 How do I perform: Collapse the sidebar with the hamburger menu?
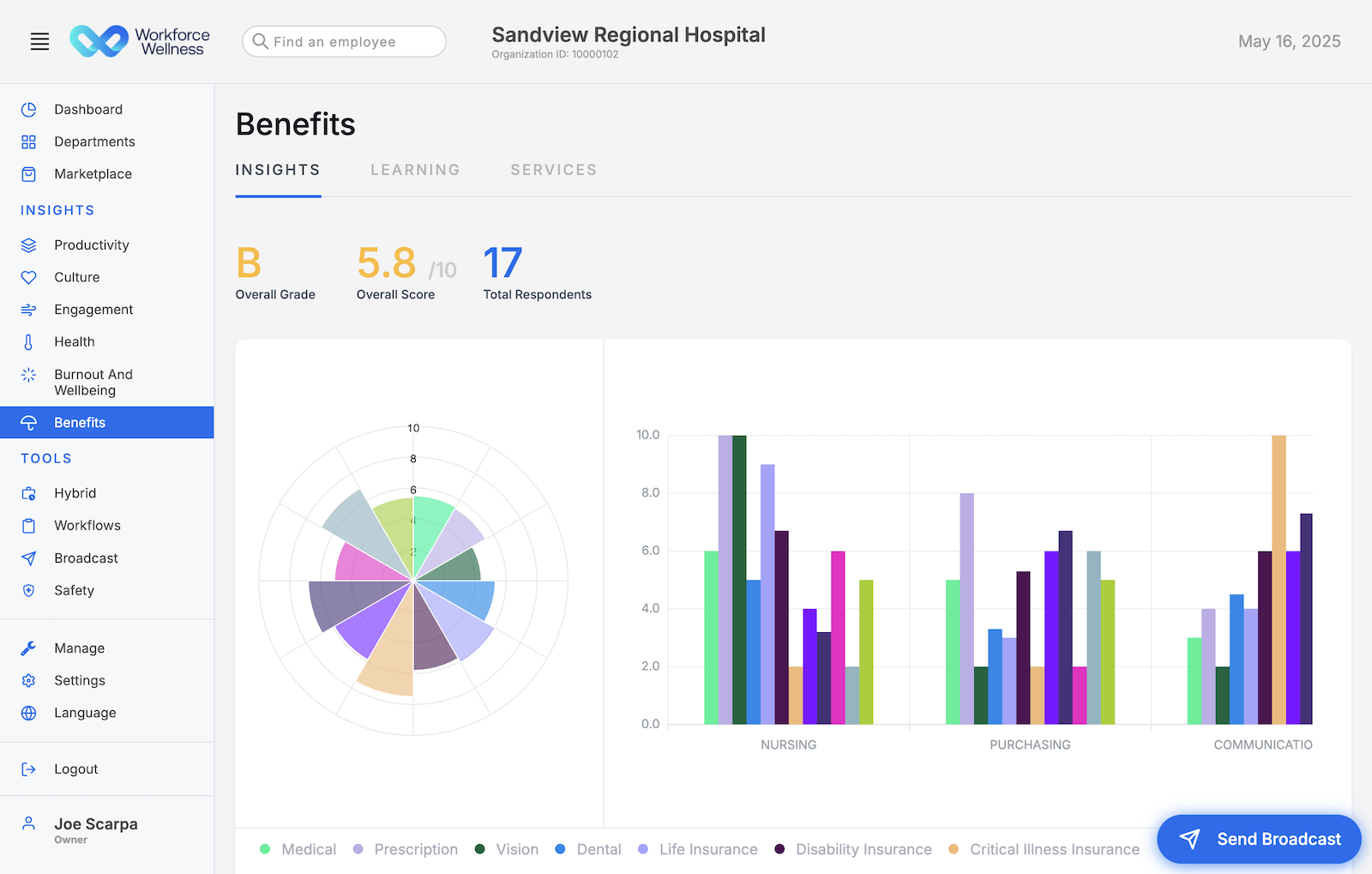pos(39,41)
